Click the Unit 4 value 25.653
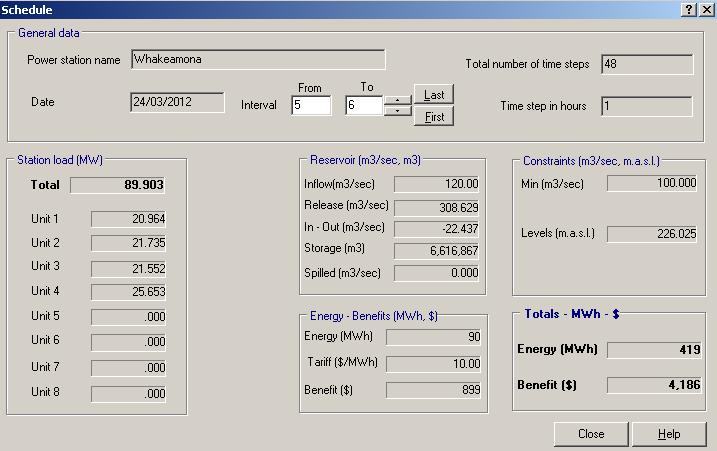The image size is (717, 451). [128, 292]
